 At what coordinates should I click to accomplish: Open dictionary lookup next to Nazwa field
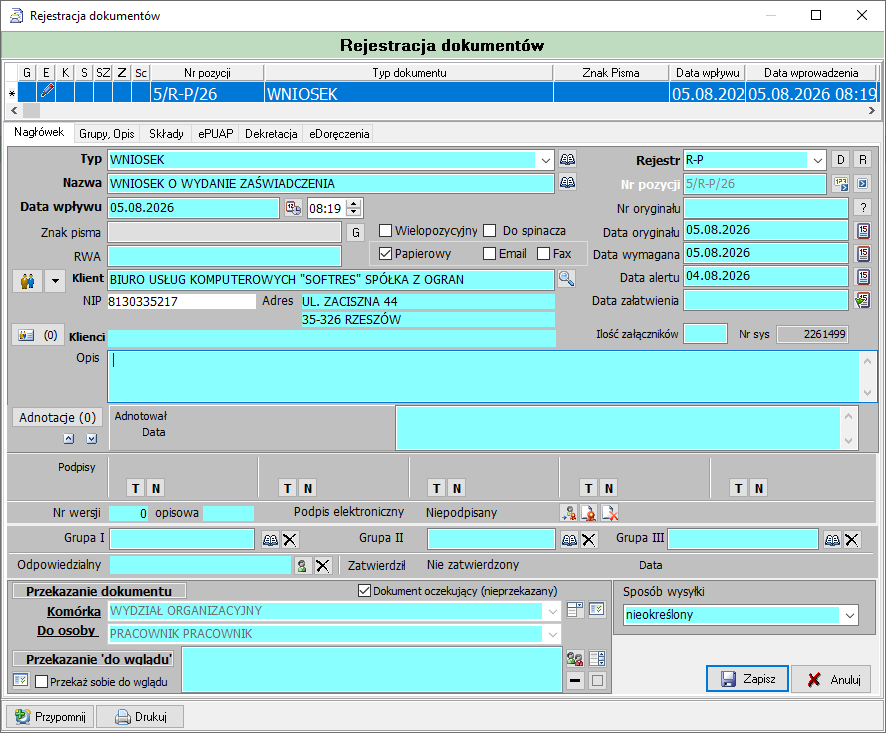point(567,183)
